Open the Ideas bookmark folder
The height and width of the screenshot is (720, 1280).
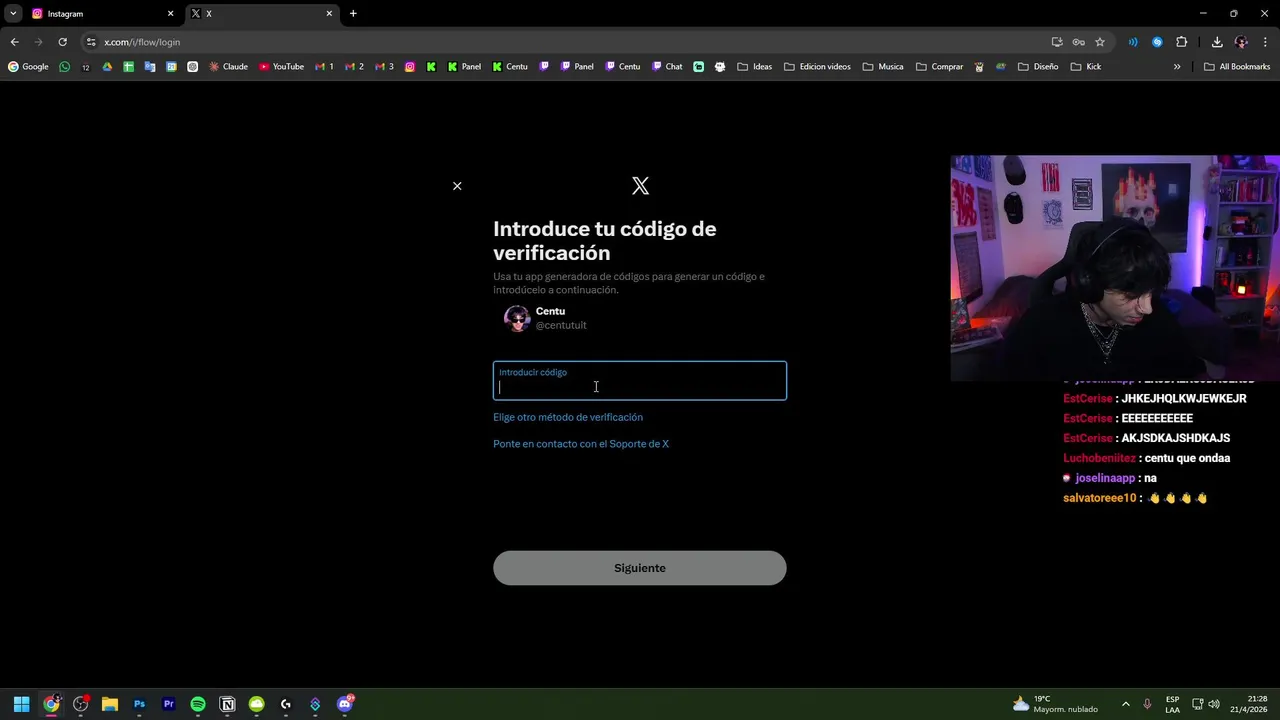754,67
